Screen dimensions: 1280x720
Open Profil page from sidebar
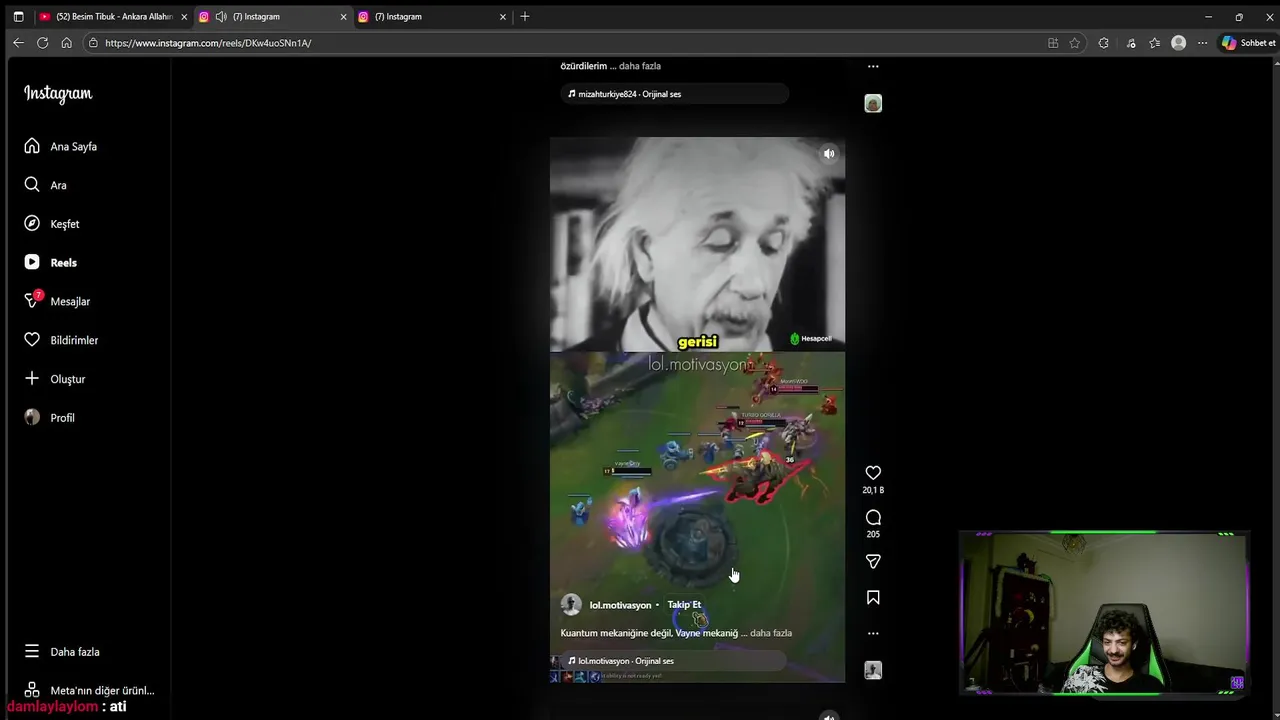50,418
